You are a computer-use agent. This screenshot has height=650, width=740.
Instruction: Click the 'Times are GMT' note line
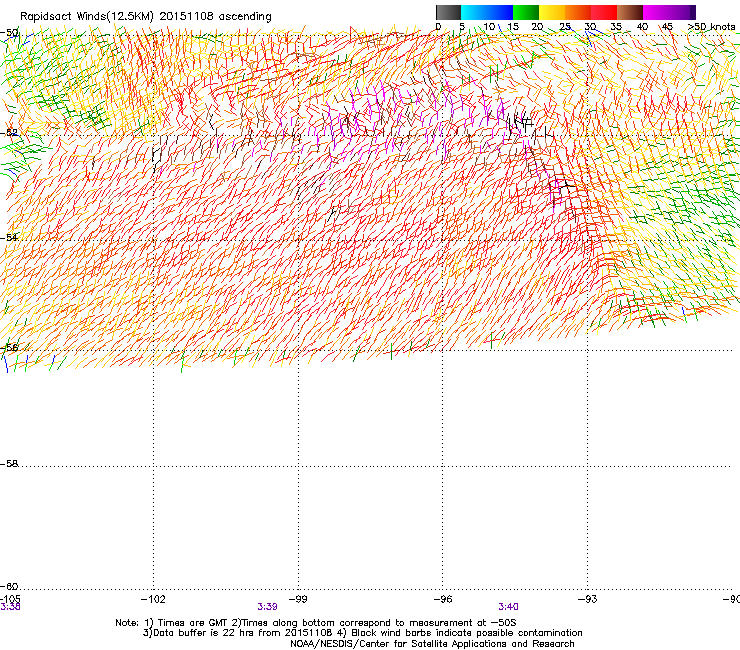click(x=316, y=623)
